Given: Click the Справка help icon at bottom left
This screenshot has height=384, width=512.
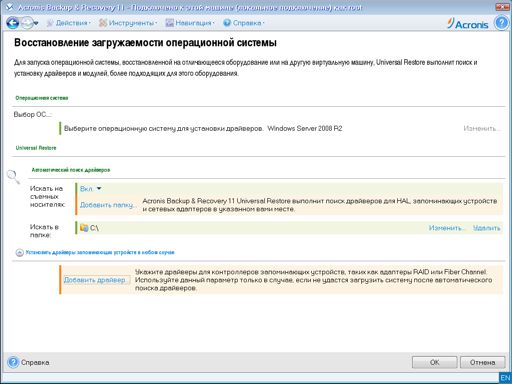Looking at the screenshot, I should point(13,362).
